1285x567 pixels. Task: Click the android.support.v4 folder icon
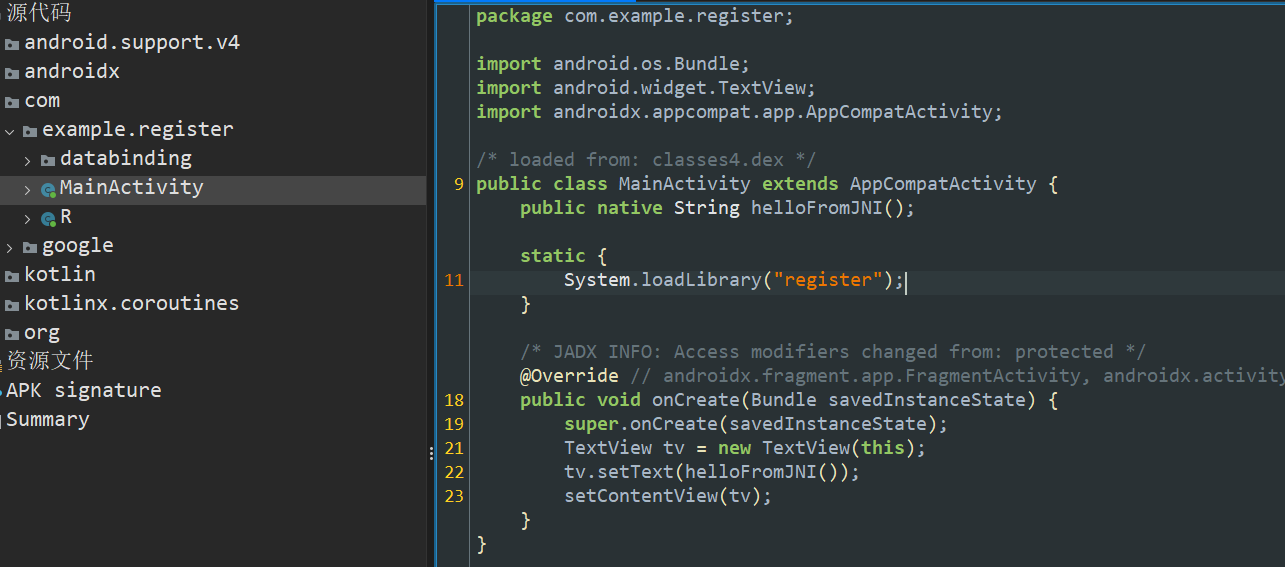pos(12,44)
